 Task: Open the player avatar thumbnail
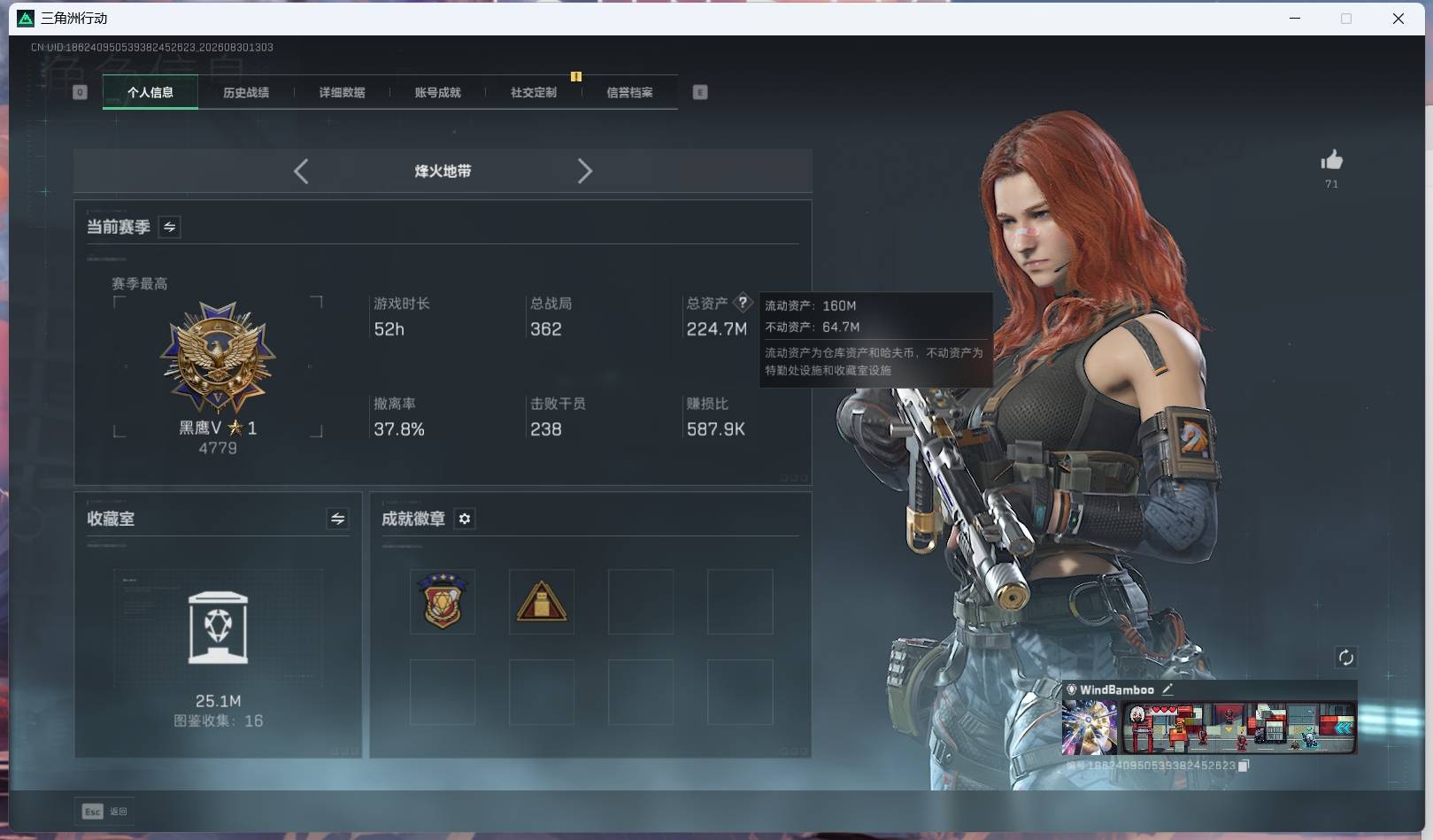[1090, 728]
